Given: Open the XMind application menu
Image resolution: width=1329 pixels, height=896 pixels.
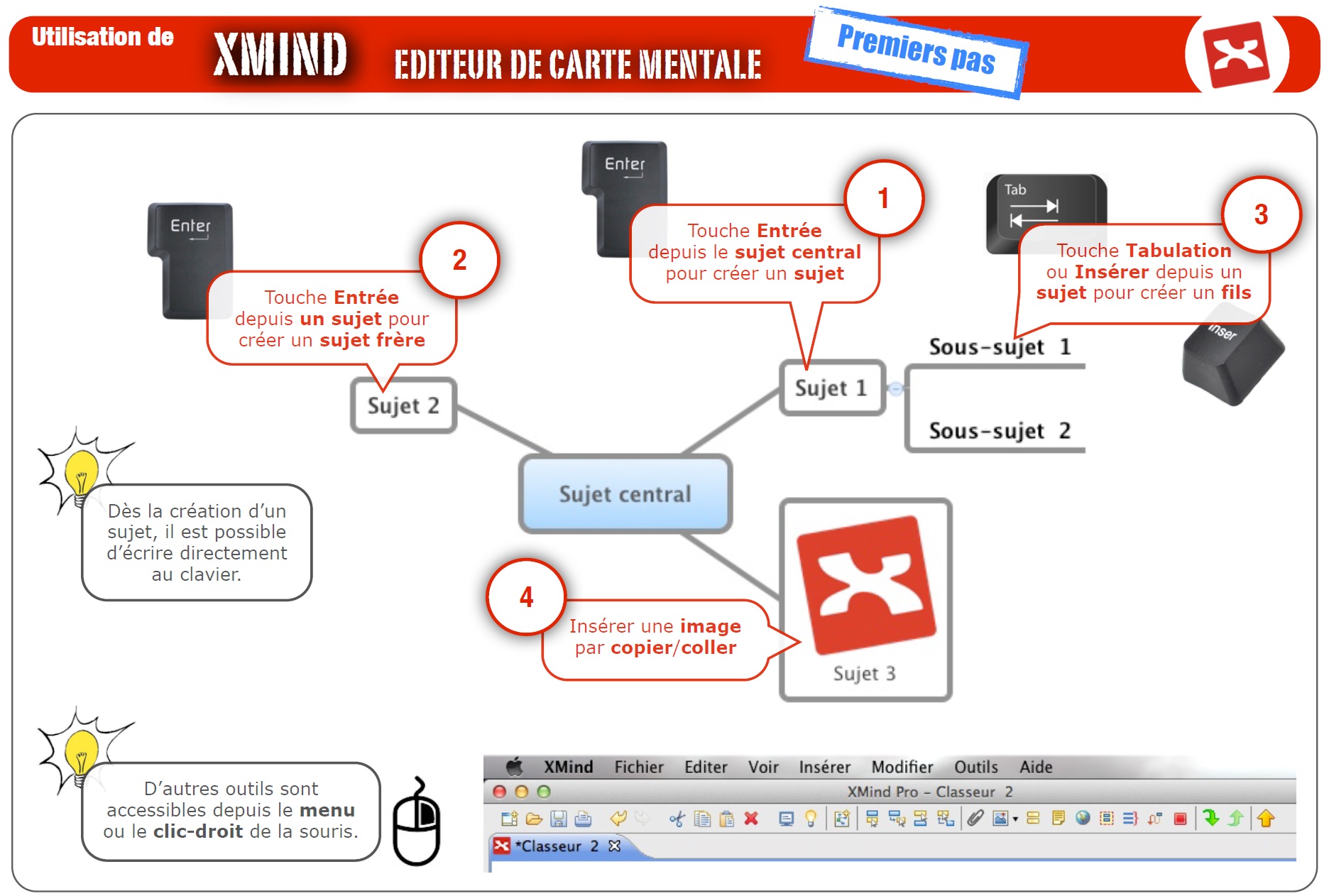Looking at the screenshot, I should coord(569,767).
